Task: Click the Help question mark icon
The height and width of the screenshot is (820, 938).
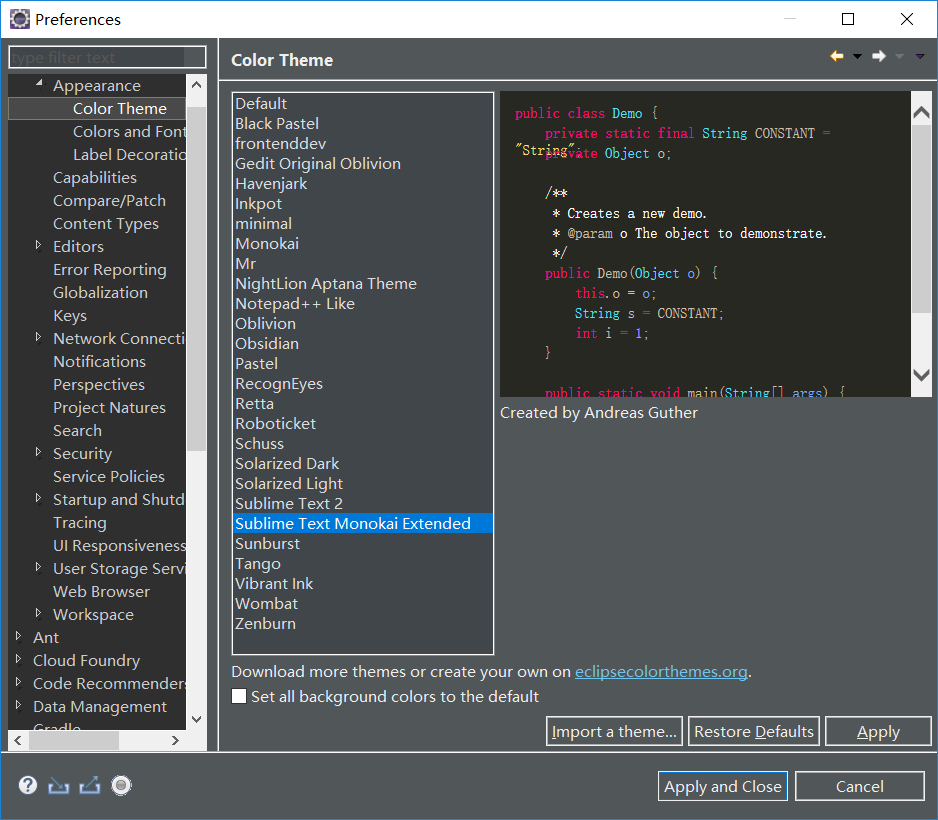Action: click(28, 785)
